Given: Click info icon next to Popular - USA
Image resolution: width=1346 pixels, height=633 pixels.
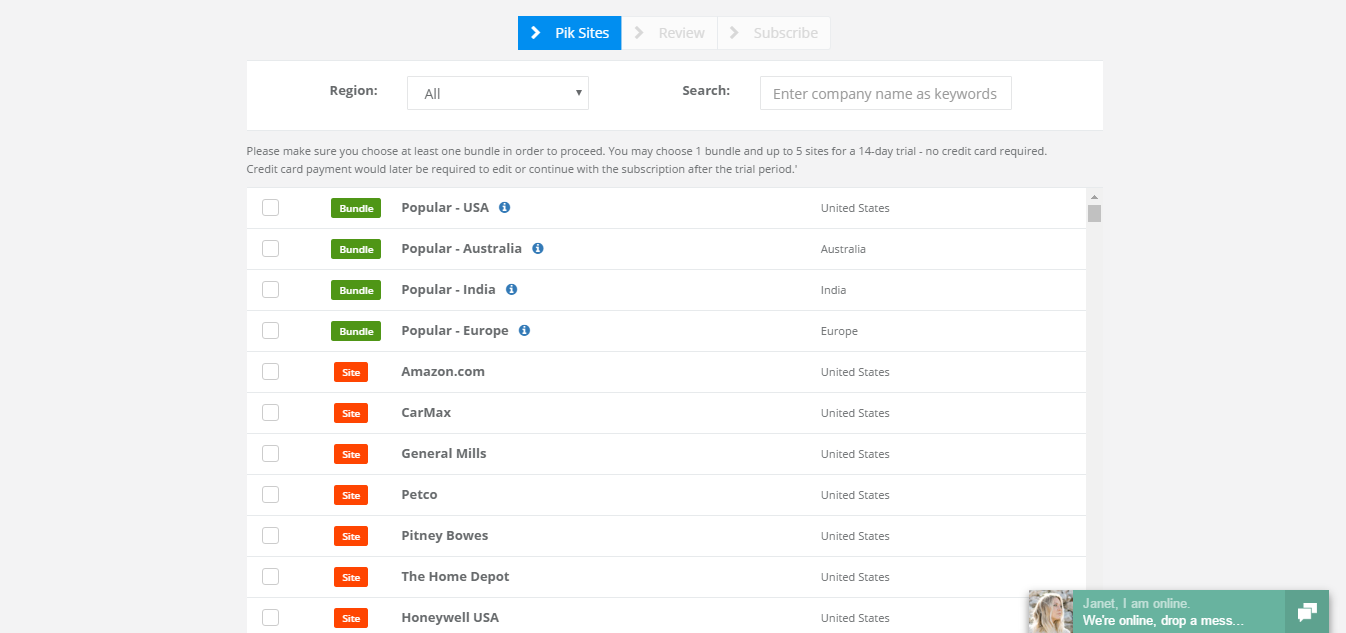Looking at the screenshot, I should pos(504,207).
